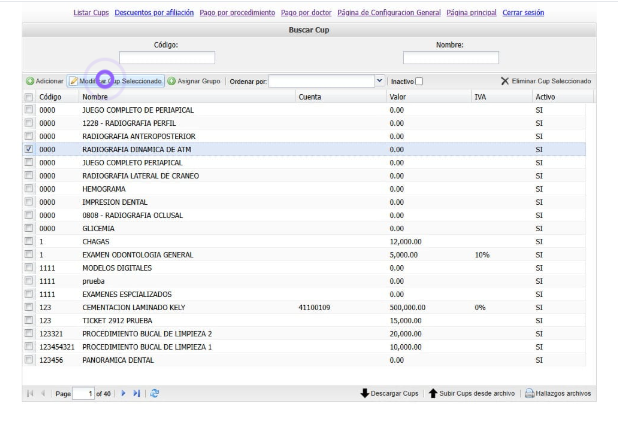Screen dimensions: 618x428
Task: Click Modificar Cup Seleccionado pencil icon
Action: 73,80
